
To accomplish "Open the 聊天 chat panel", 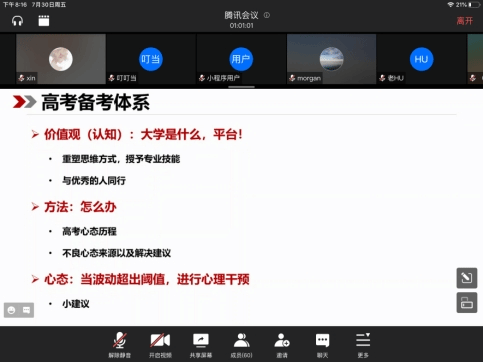I will (x=322, y=345).
